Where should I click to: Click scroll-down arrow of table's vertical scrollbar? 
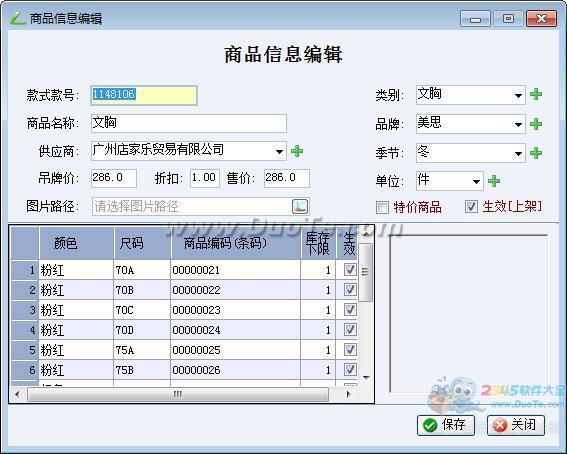pyautogui.click(x=366, y=378)
